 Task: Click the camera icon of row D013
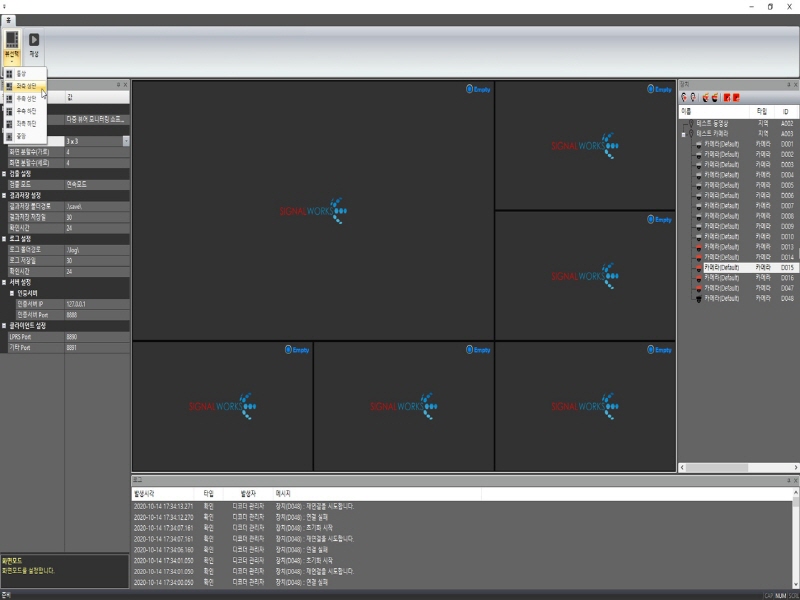point(699,247)
